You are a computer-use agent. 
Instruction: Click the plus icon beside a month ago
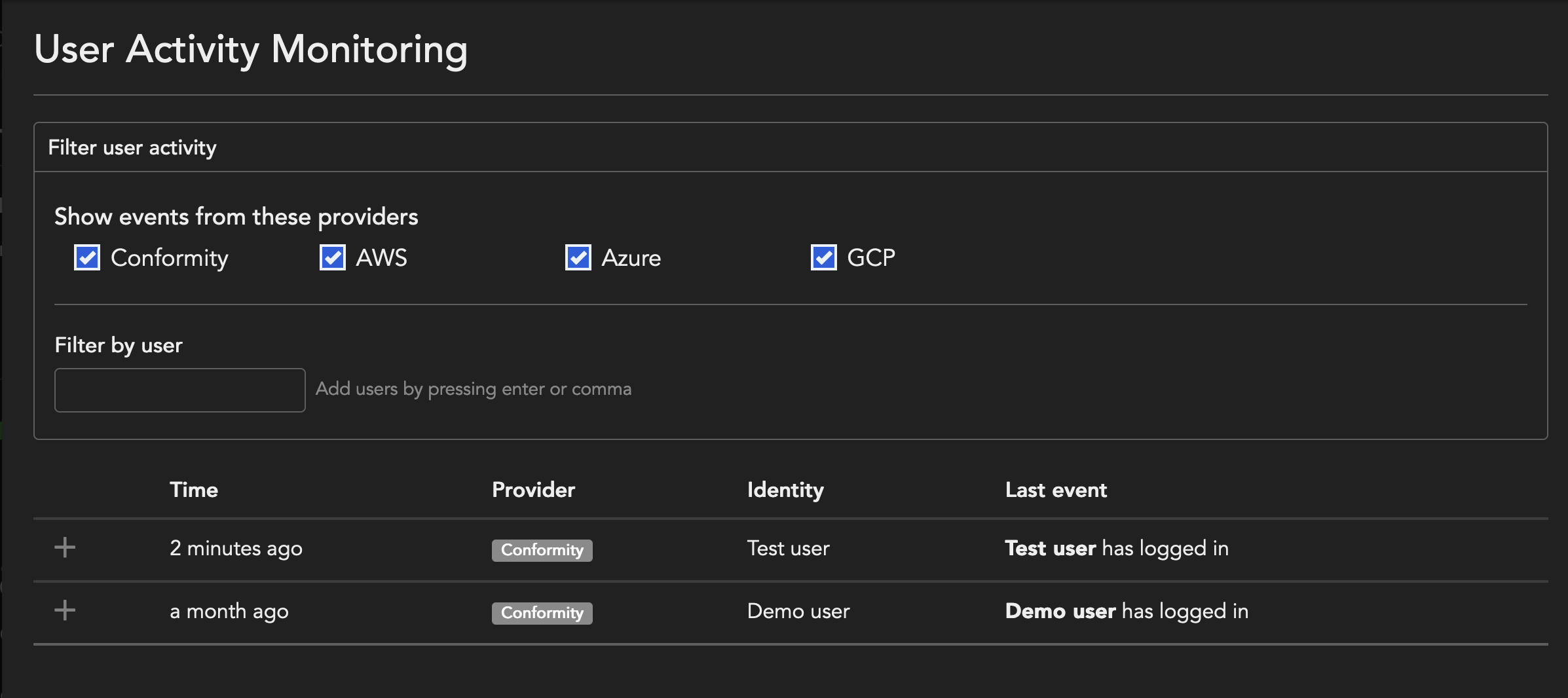pyautogui.click(x=65, y=610)
